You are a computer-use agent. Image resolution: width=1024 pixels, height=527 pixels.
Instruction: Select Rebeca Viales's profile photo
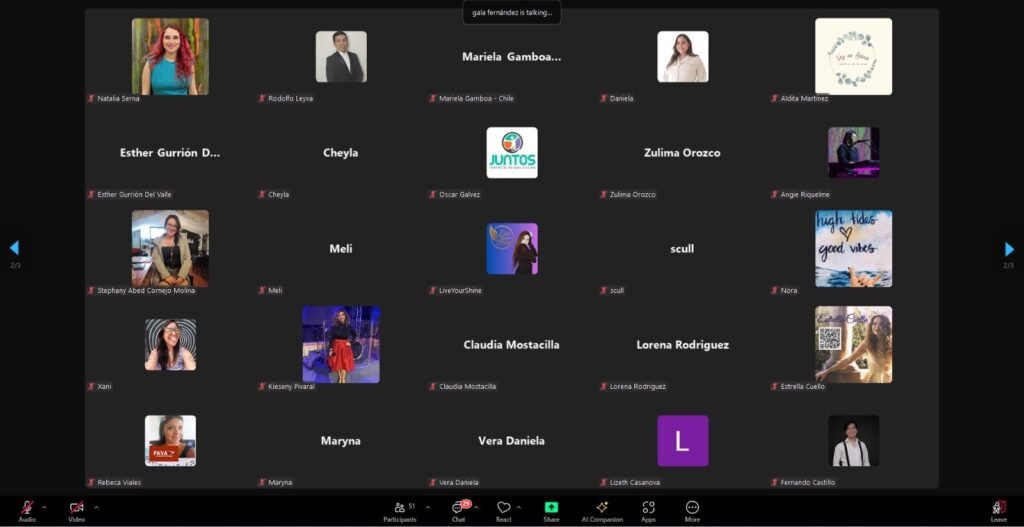click(x=170, y=441)
